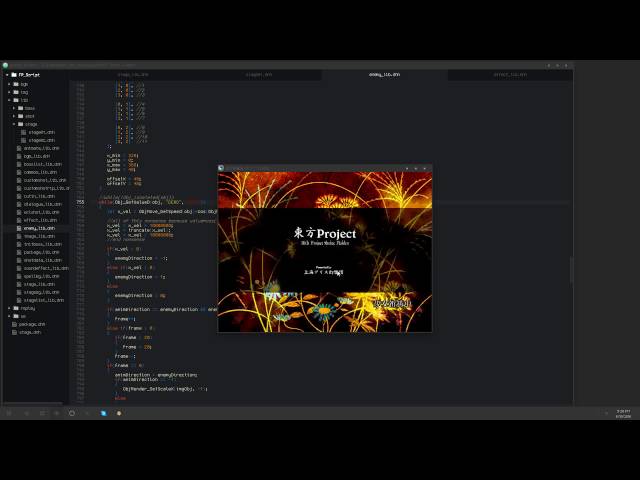Screen dimensions: 640x480
Task: Switch to the stage01.dnh editor tab
Action: pos(259,75)
